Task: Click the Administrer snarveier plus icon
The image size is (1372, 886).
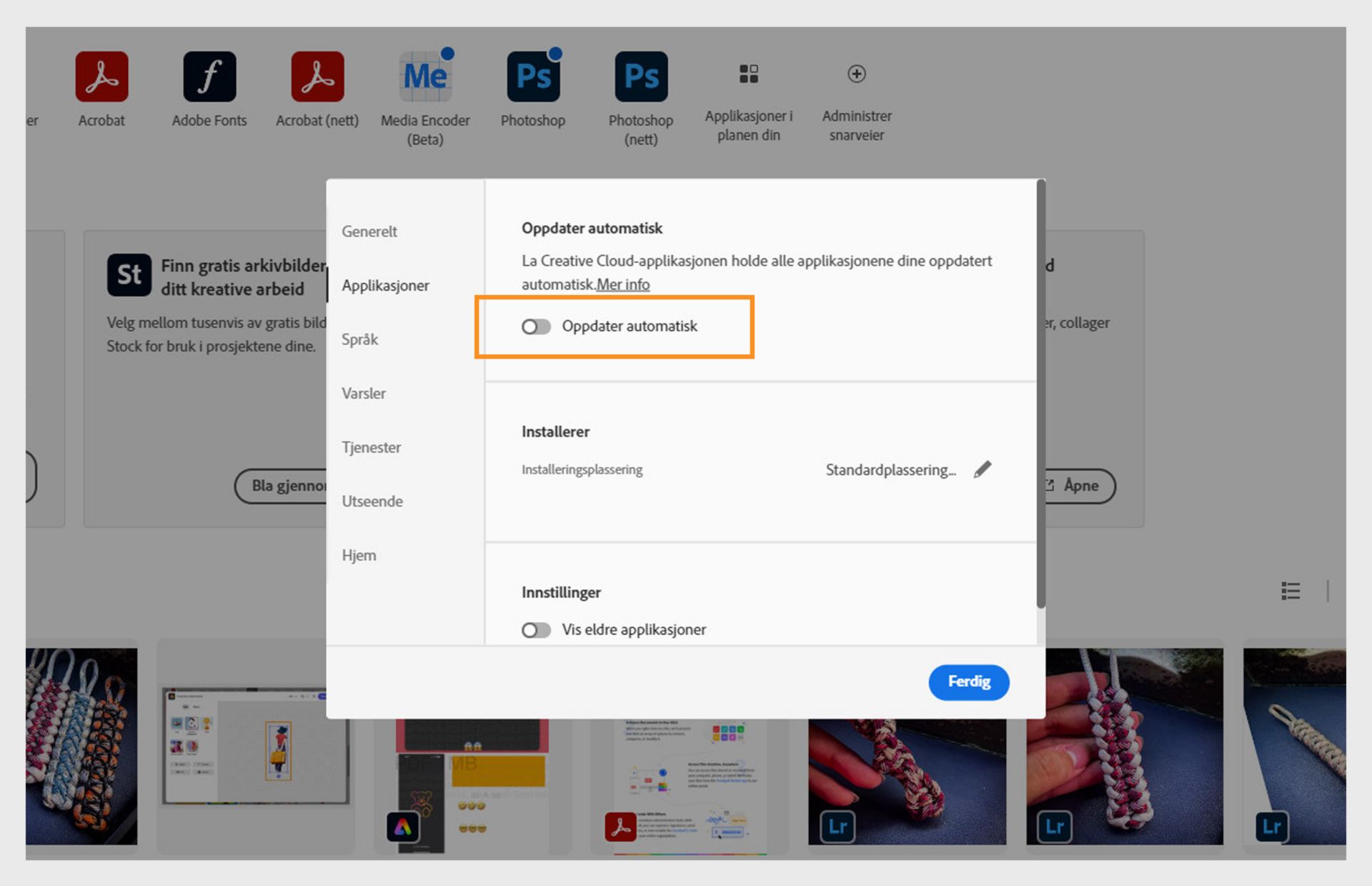Action: pos(856,74)
